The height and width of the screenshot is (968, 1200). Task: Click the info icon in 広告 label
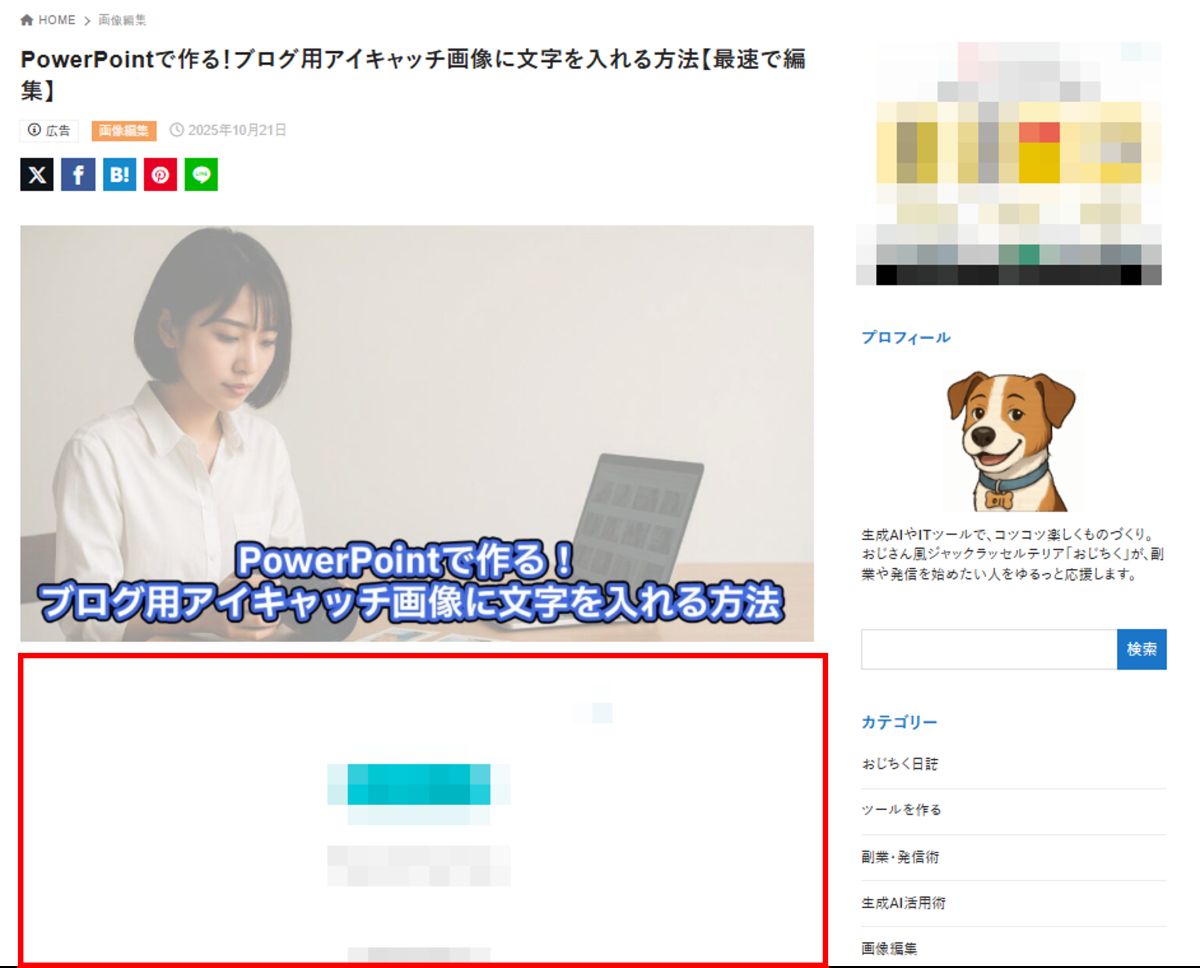(35, 130)
